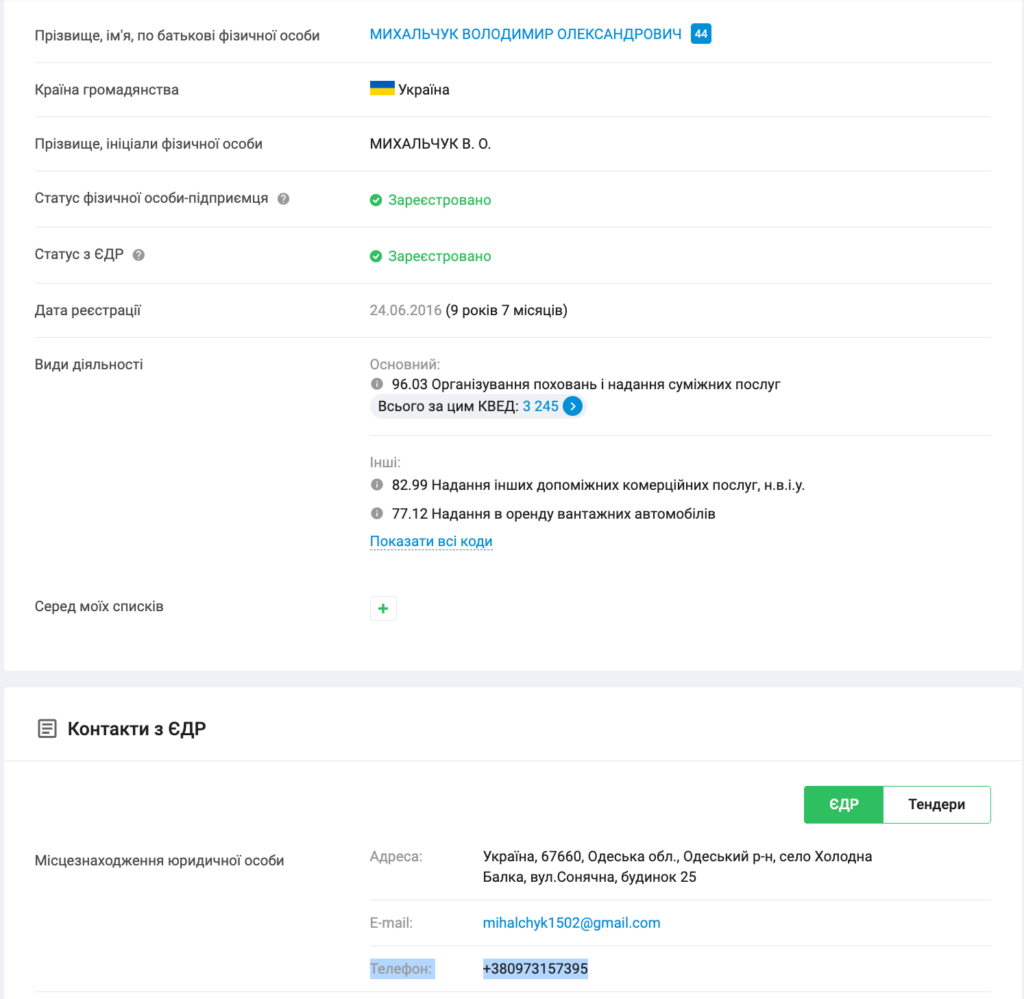The height and width of the screenshot is (999, 1024).
Task: Click the address text with Холодна Балка
Action: tap(677, 867)
